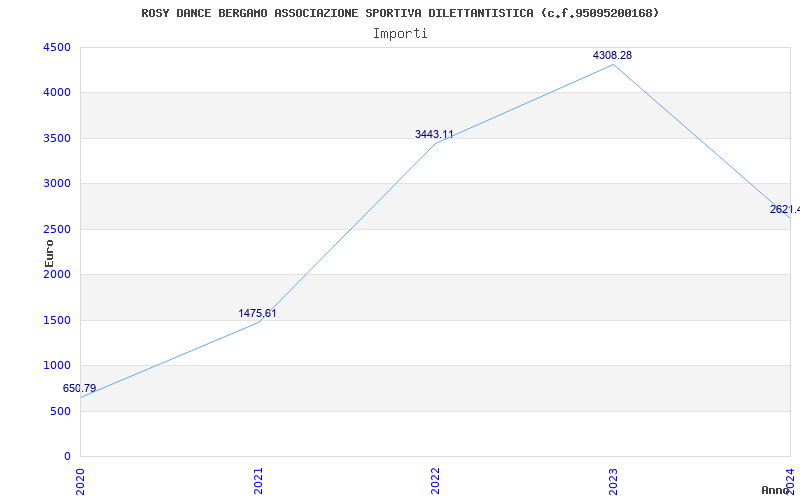
Task: Select the 1475.61 data label
Action: (x=257, y=313)
